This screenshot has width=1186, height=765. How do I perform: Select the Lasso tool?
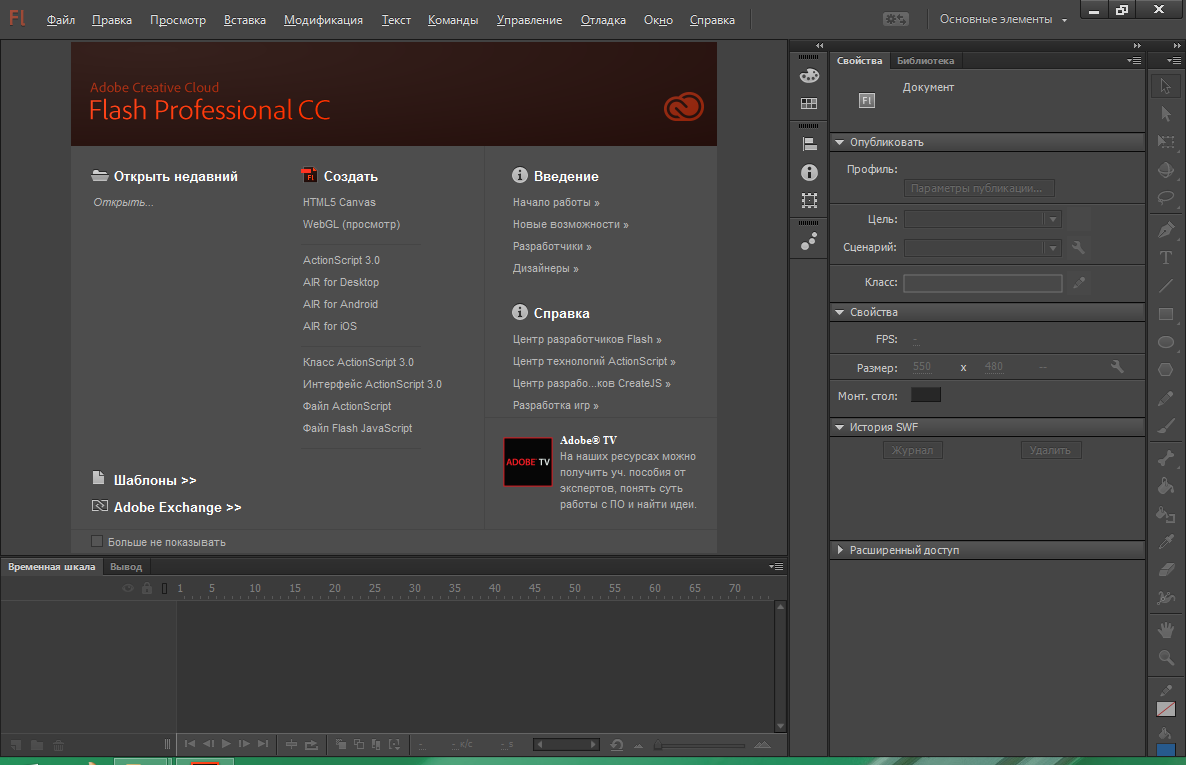pos(1166,198)
